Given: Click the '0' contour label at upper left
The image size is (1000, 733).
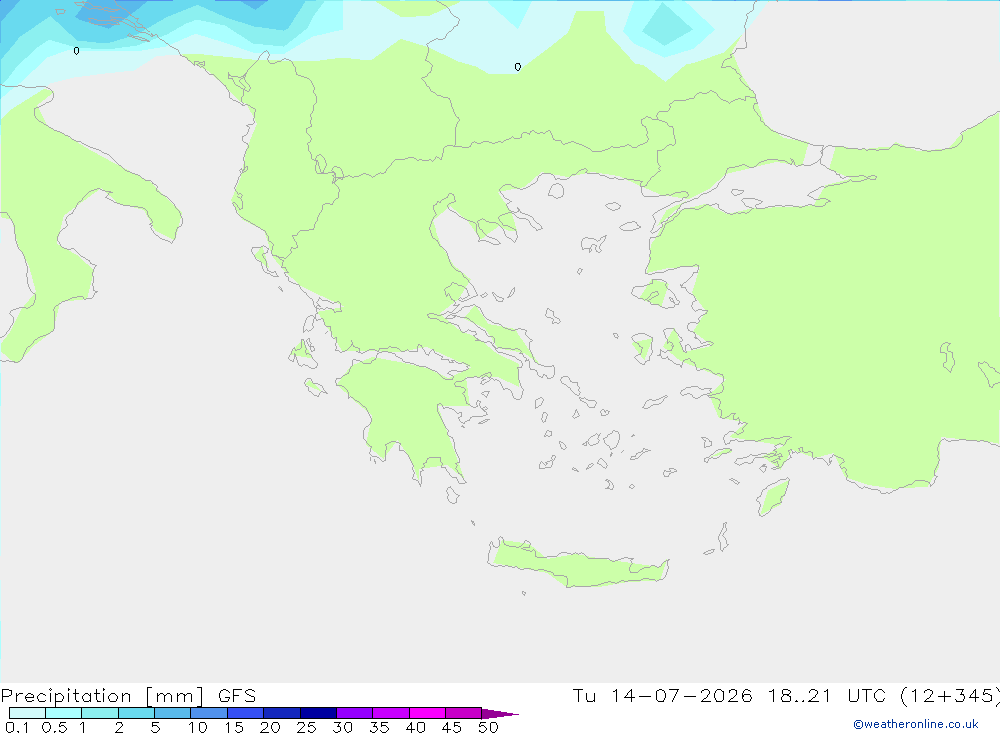Looking at the screenshot, I should tap(77, 51).
